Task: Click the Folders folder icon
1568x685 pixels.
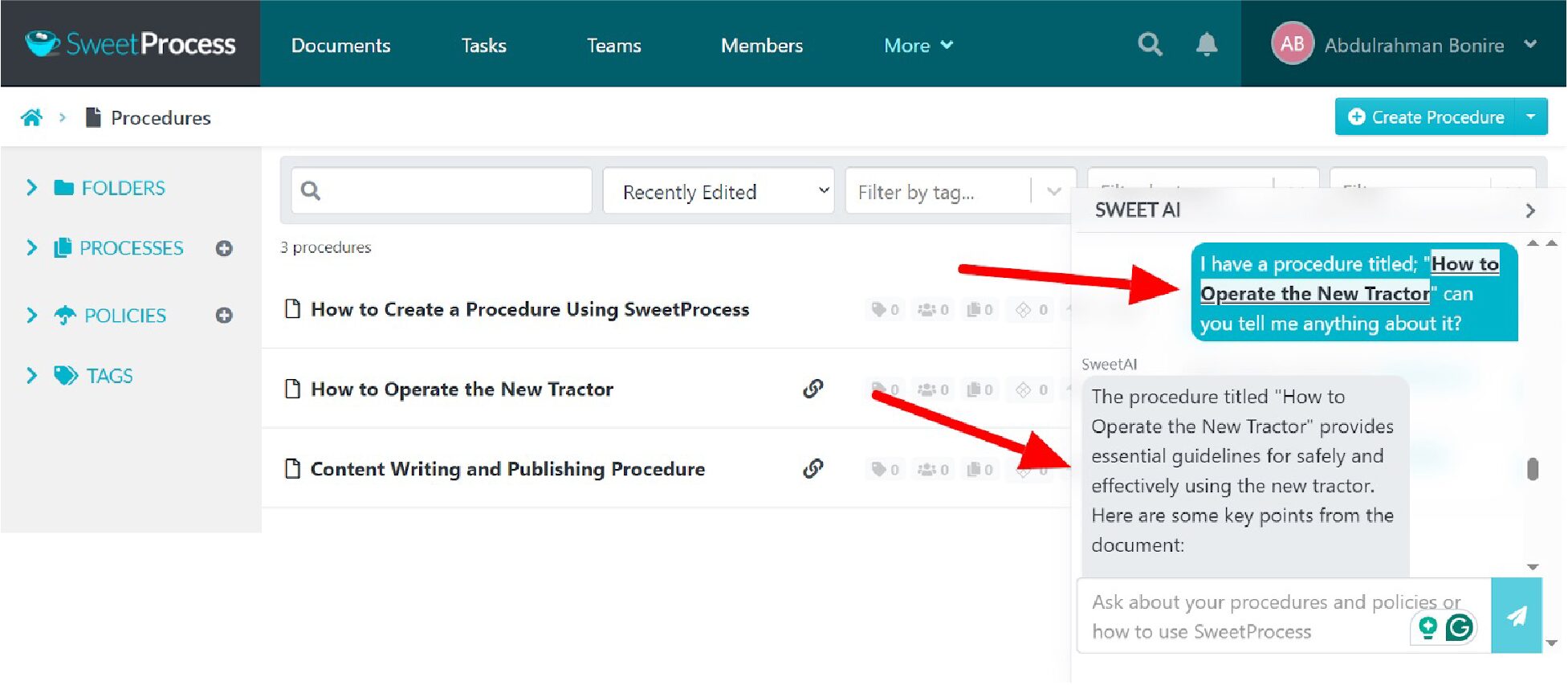Action: [64, 188]
